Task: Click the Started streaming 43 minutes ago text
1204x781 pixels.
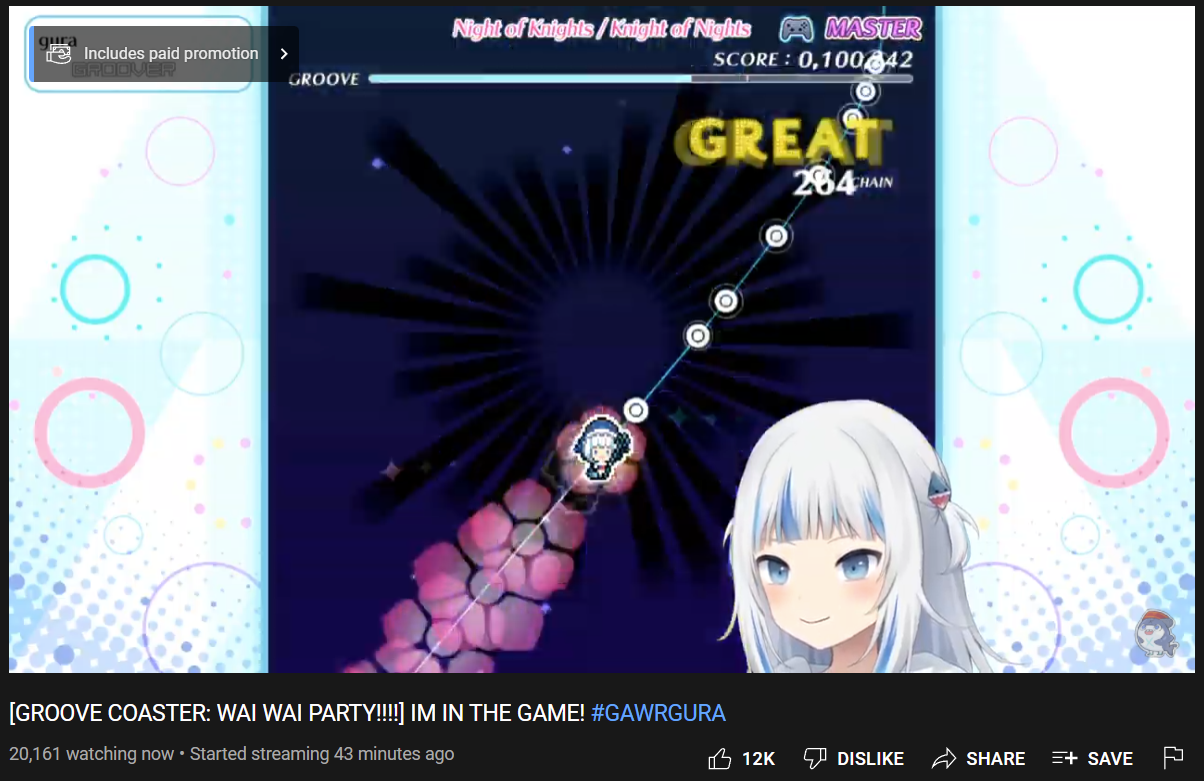Action: [322, 754]
